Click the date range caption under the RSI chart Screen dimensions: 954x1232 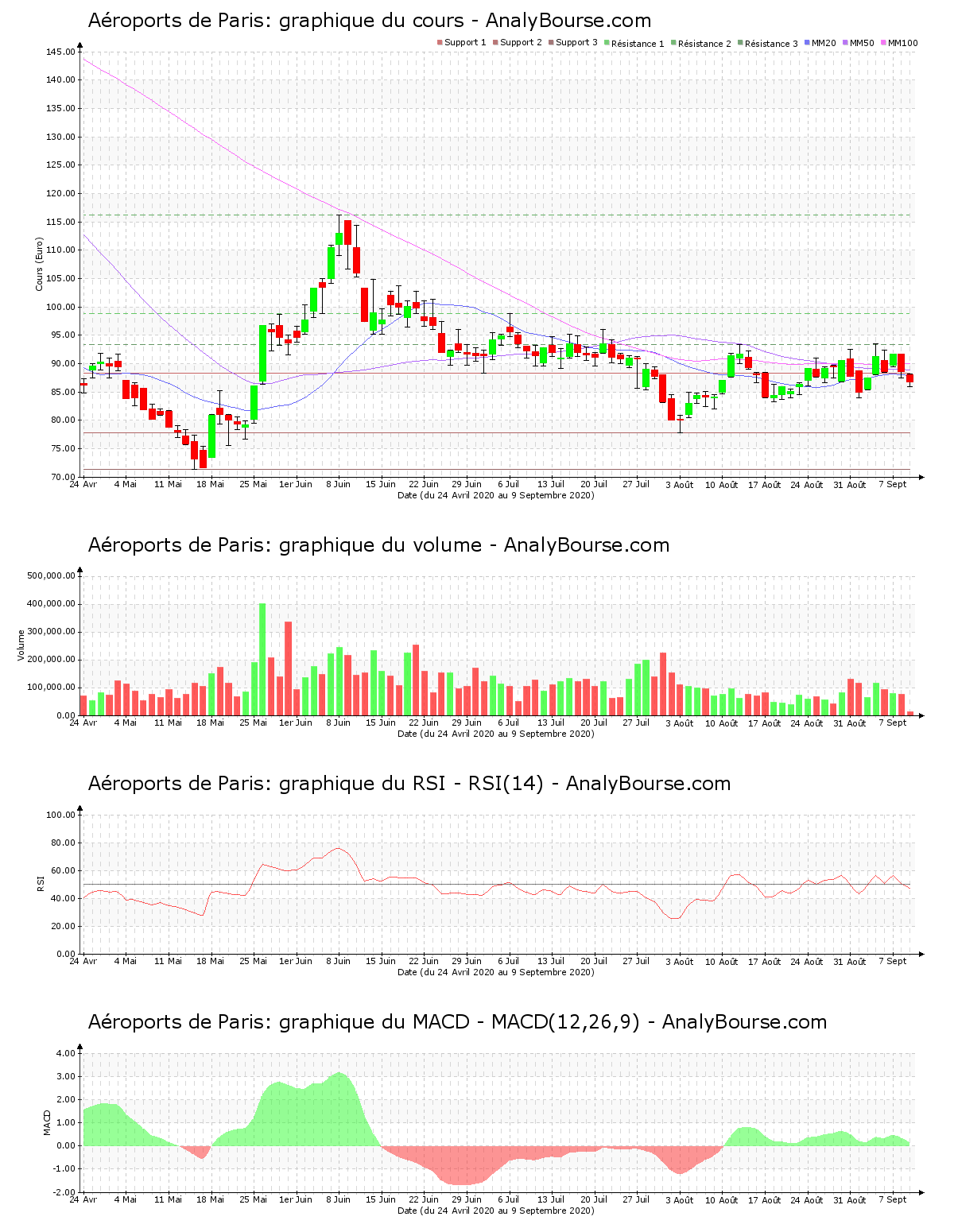click(x=496, y=972)
